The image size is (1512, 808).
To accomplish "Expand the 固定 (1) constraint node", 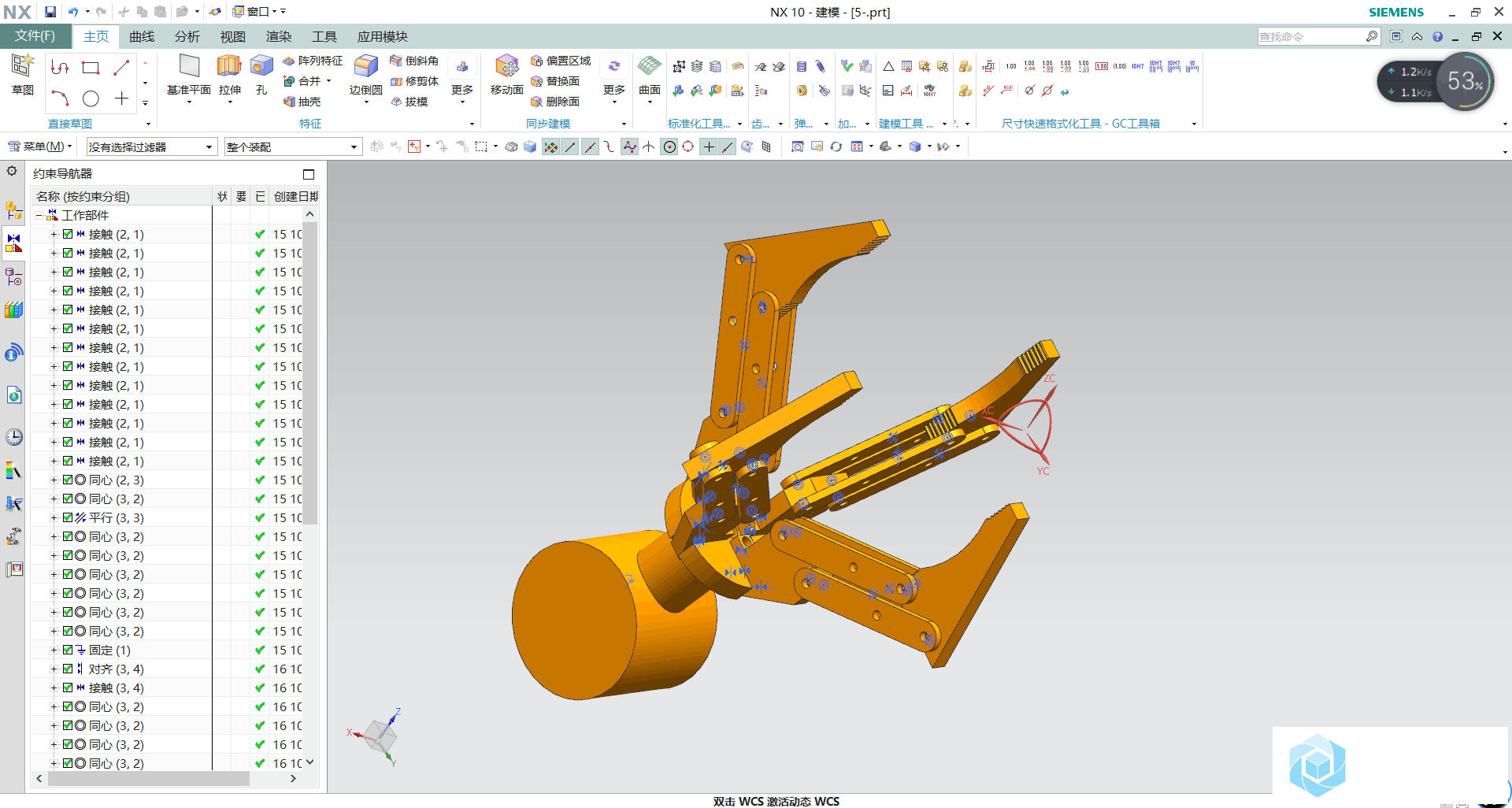I will 54,650.
